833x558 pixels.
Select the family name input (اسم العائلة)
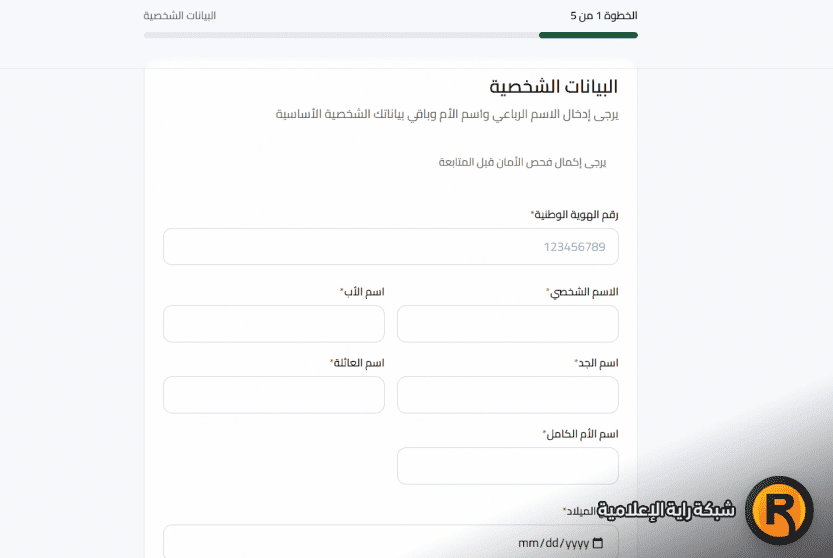pos(273,395)
